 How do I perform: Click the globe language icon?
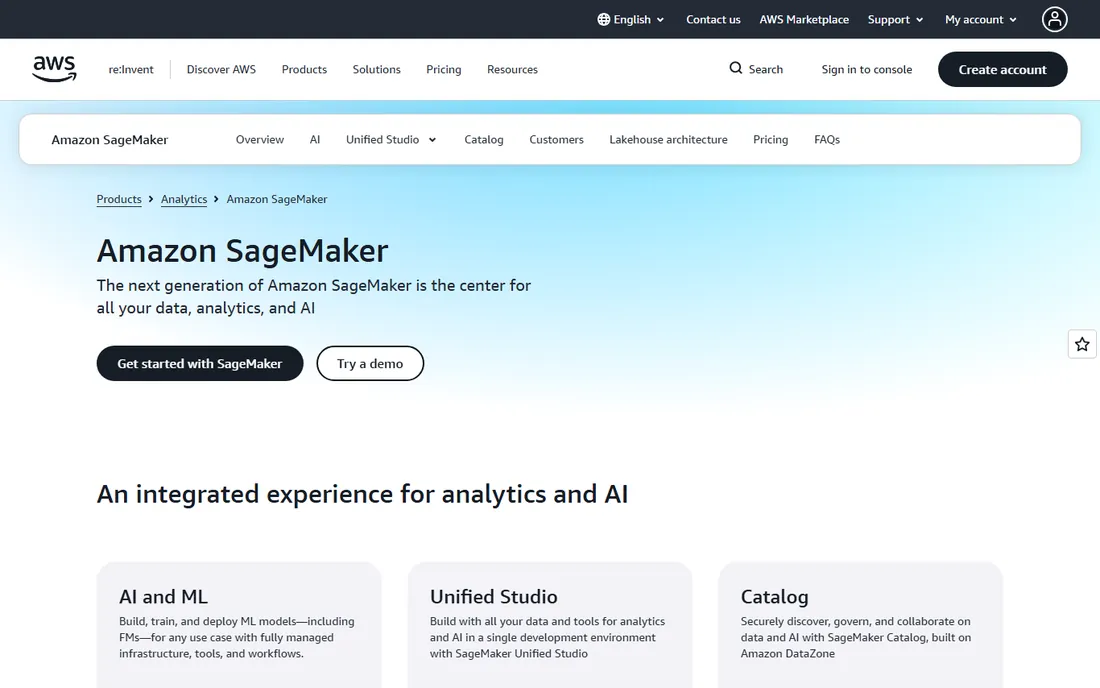[603, 19]
